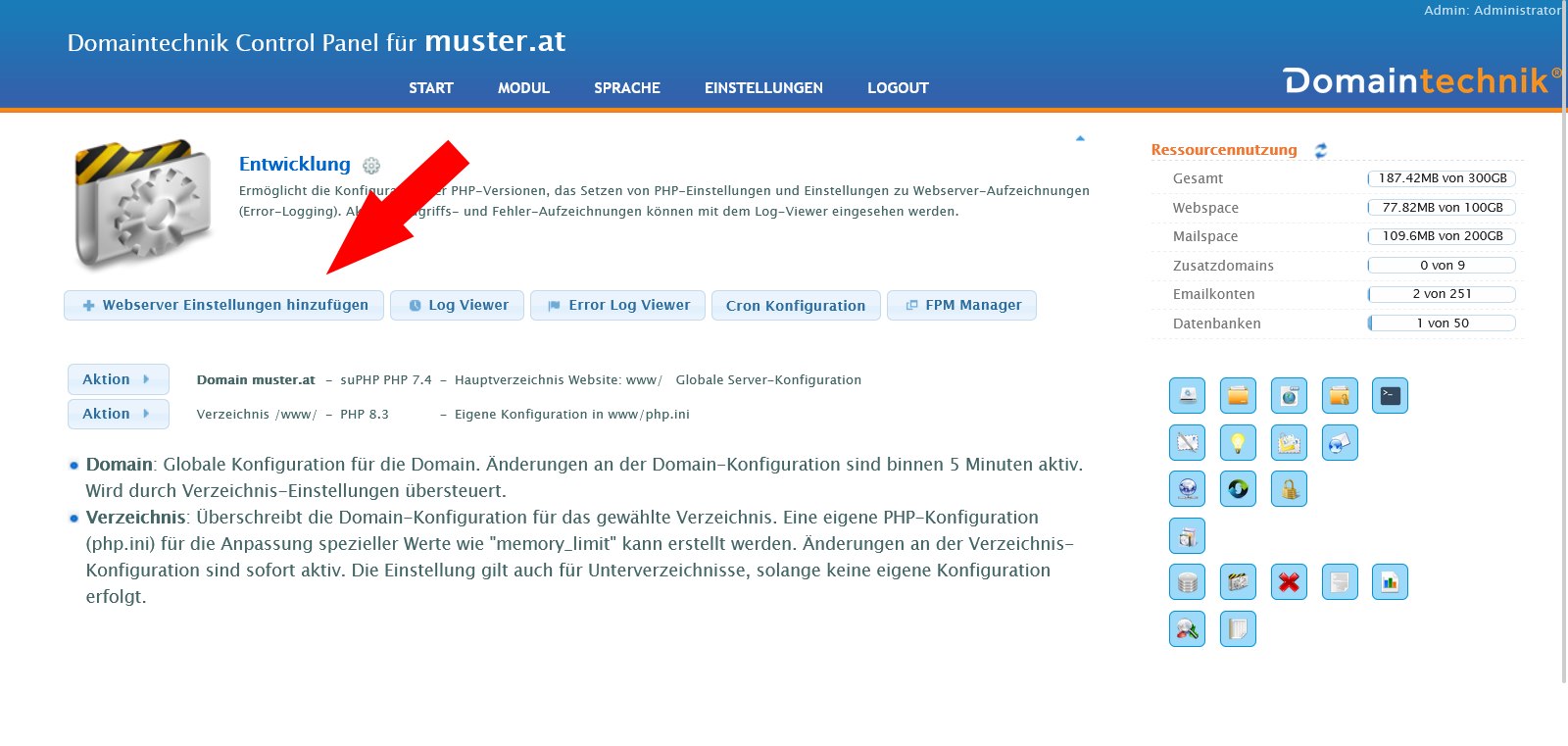The height and width of the screenshot is (746, 1568).
Task: Click the red X icon
Action: 1289,582
